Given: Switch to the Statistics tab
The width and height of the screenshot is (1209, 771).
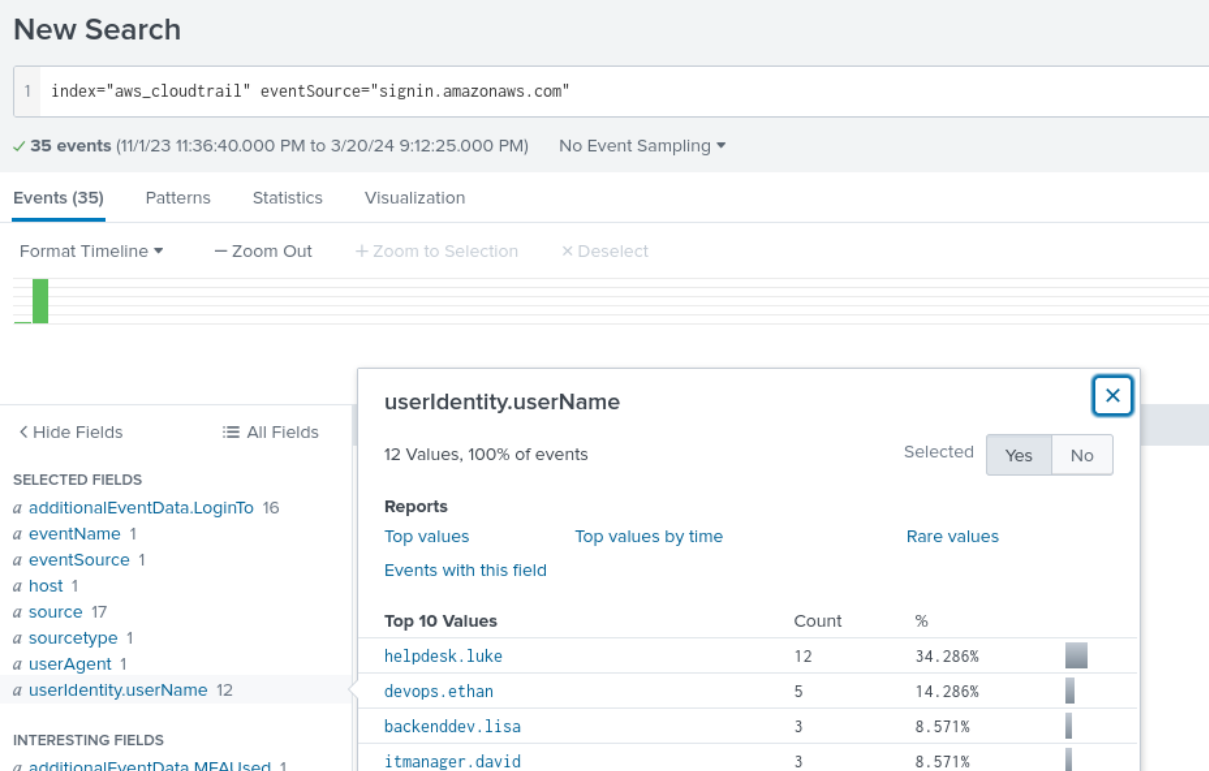Looking at the screenshot, I should [287, 197].
